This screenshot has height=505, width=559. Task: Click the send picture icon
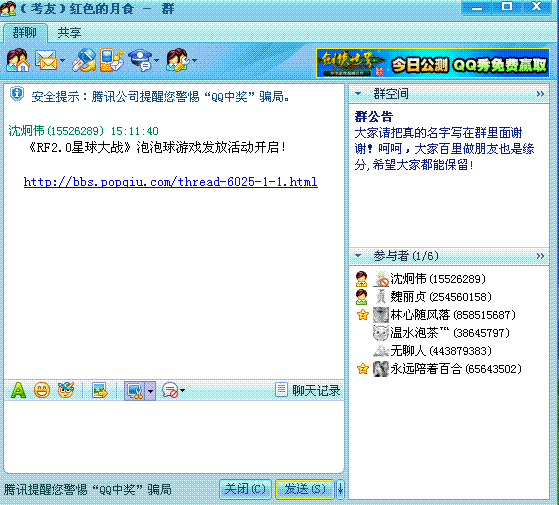coord(100,390)
